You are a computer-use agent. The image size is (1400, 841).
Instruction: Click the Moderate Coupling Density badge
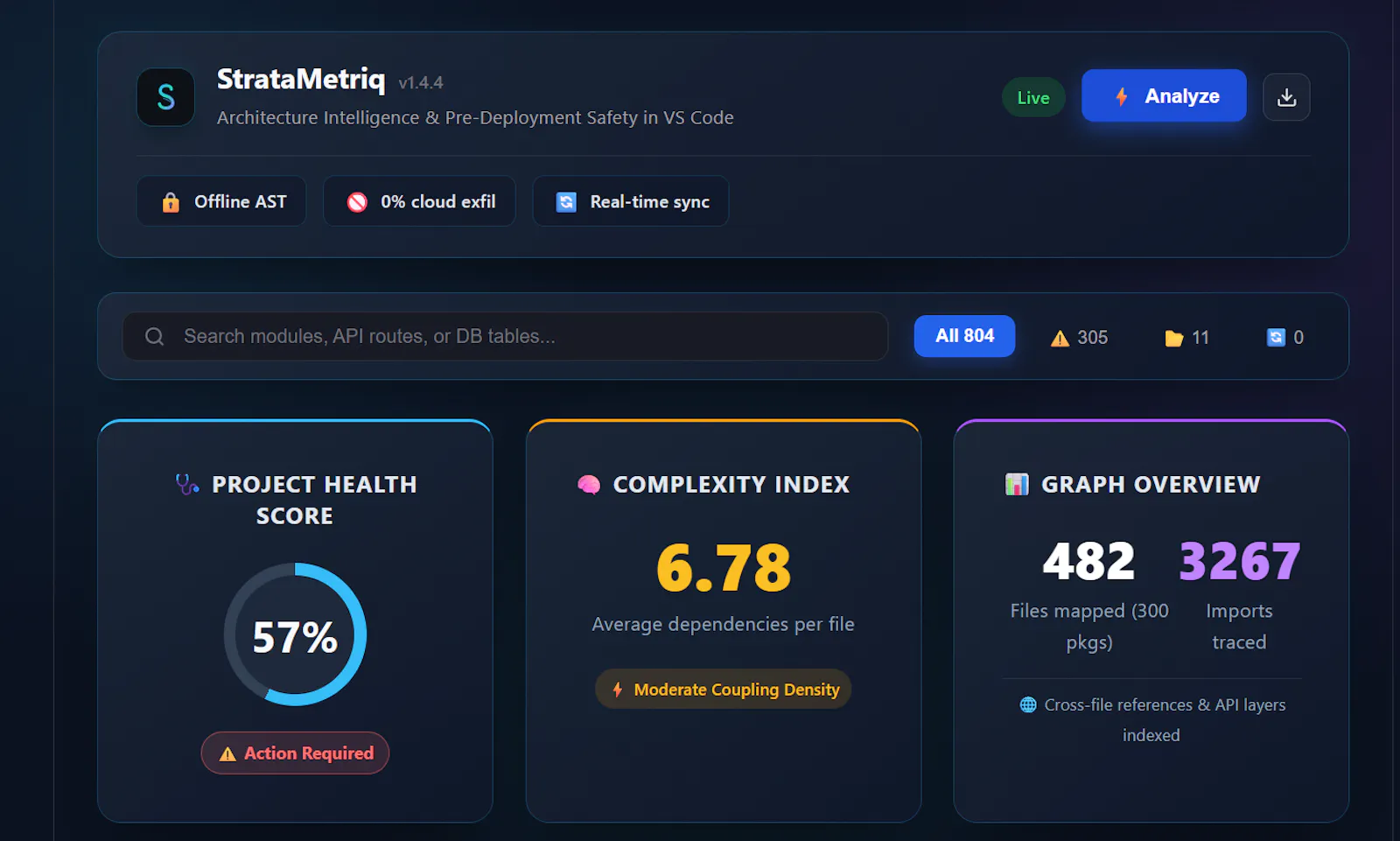[723, 690]
